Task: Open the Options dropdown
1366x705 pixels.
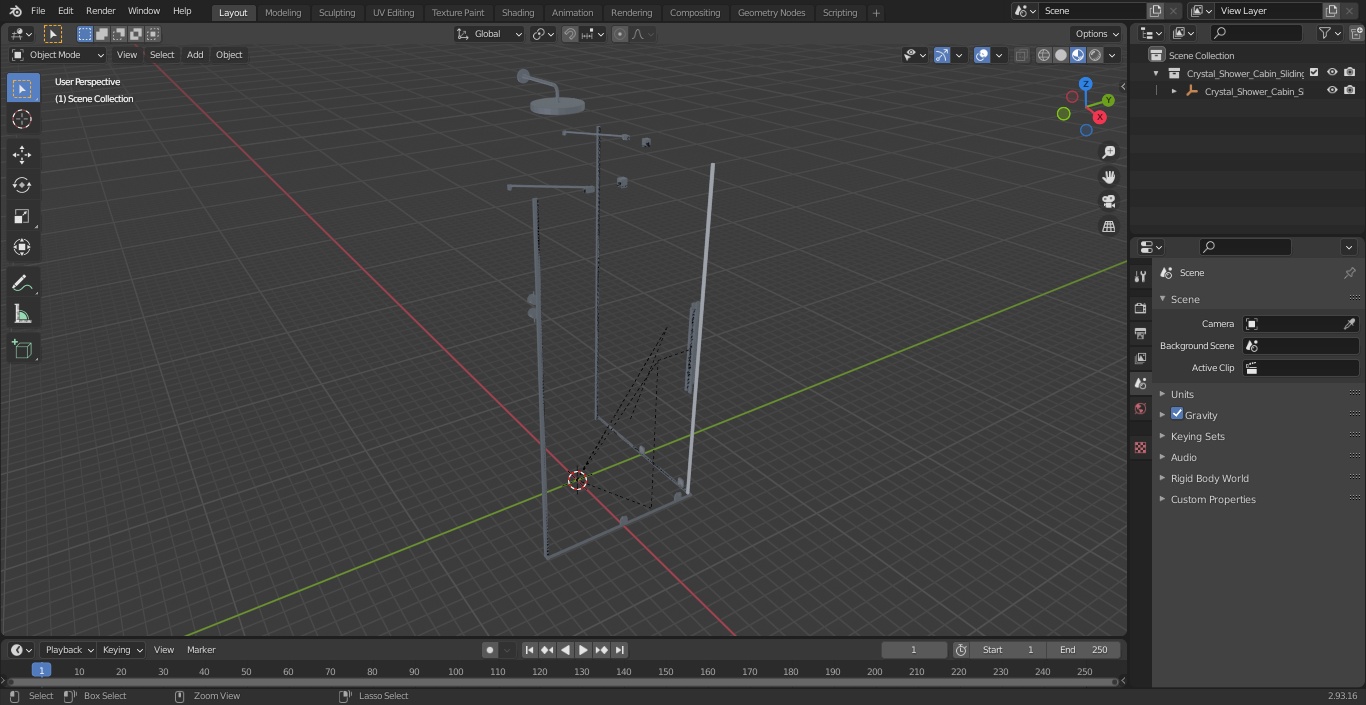Action: [1097, 34]
